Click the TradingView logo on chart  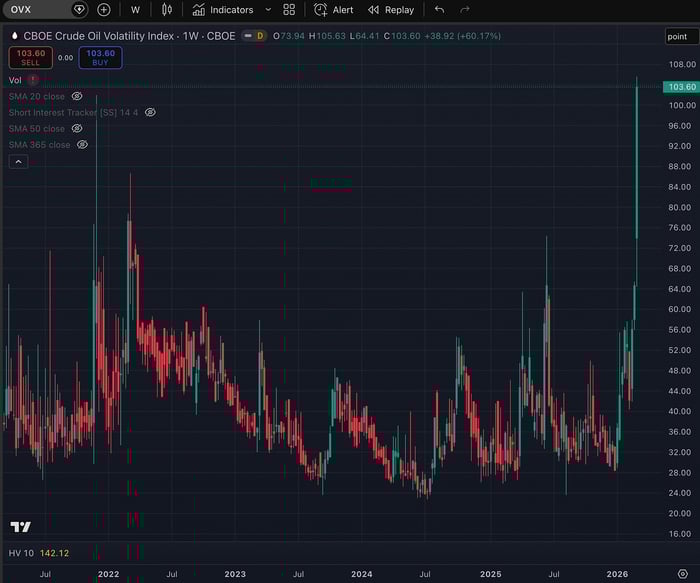(20, 527)
